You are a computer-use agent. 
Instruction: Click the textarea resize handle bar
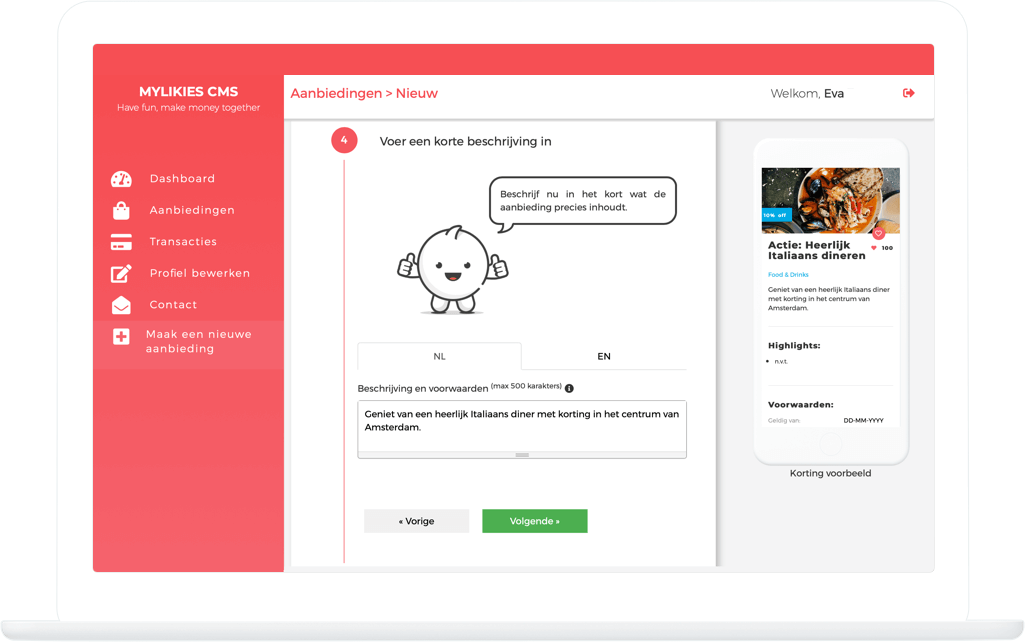pos(522,455)
